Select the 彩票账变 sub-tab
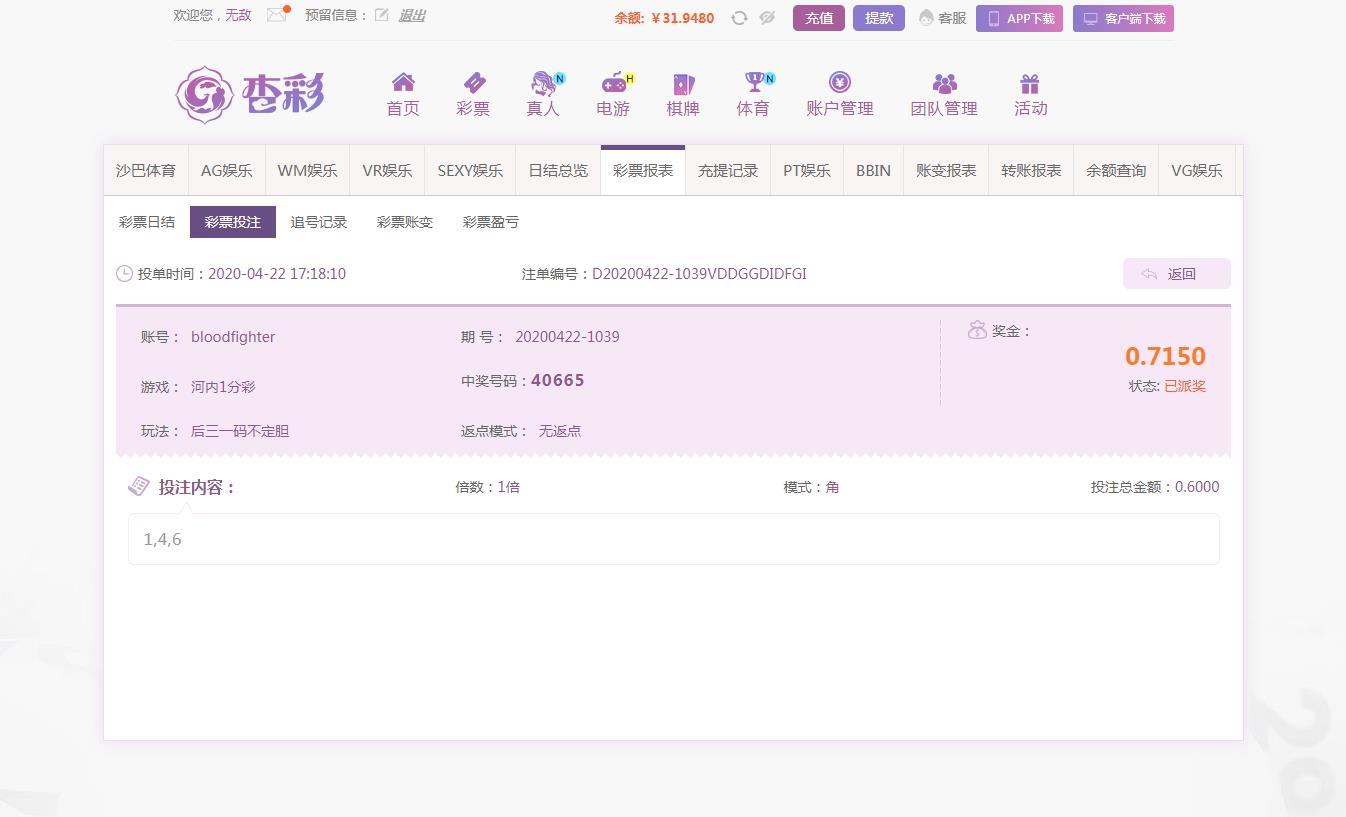This screenshot has width=1346, height=817. (x=405, y=222)
